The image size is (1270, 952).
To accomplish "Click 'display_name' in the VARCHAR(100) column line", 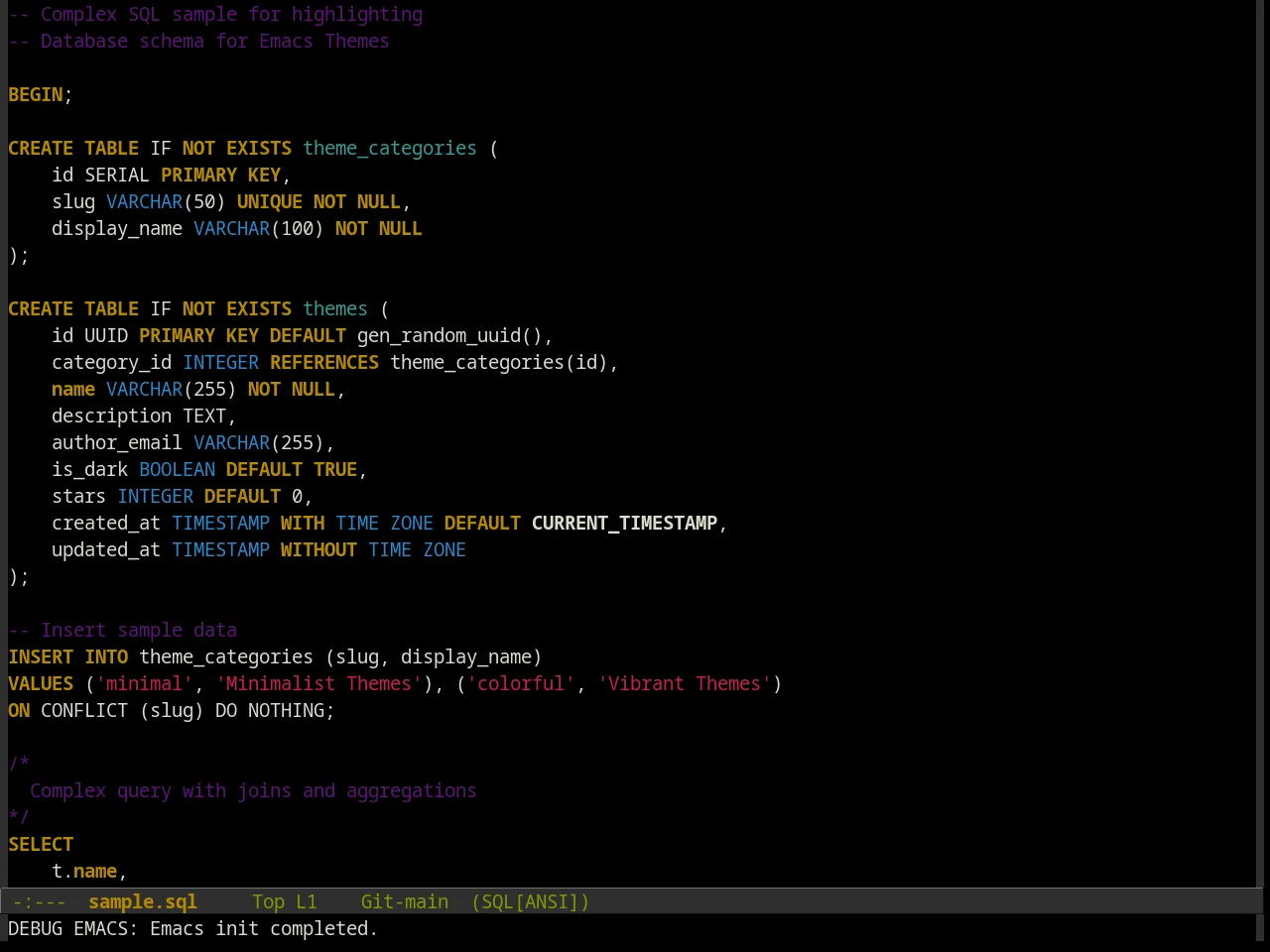I will coord(117,229).
